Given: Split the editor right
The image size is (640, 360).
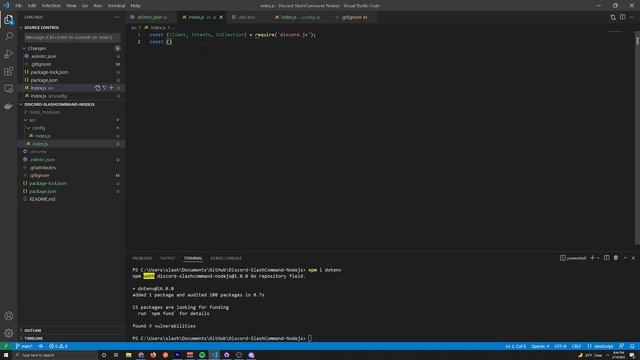Looking at the screenshot, I should [x=622, y=17].
